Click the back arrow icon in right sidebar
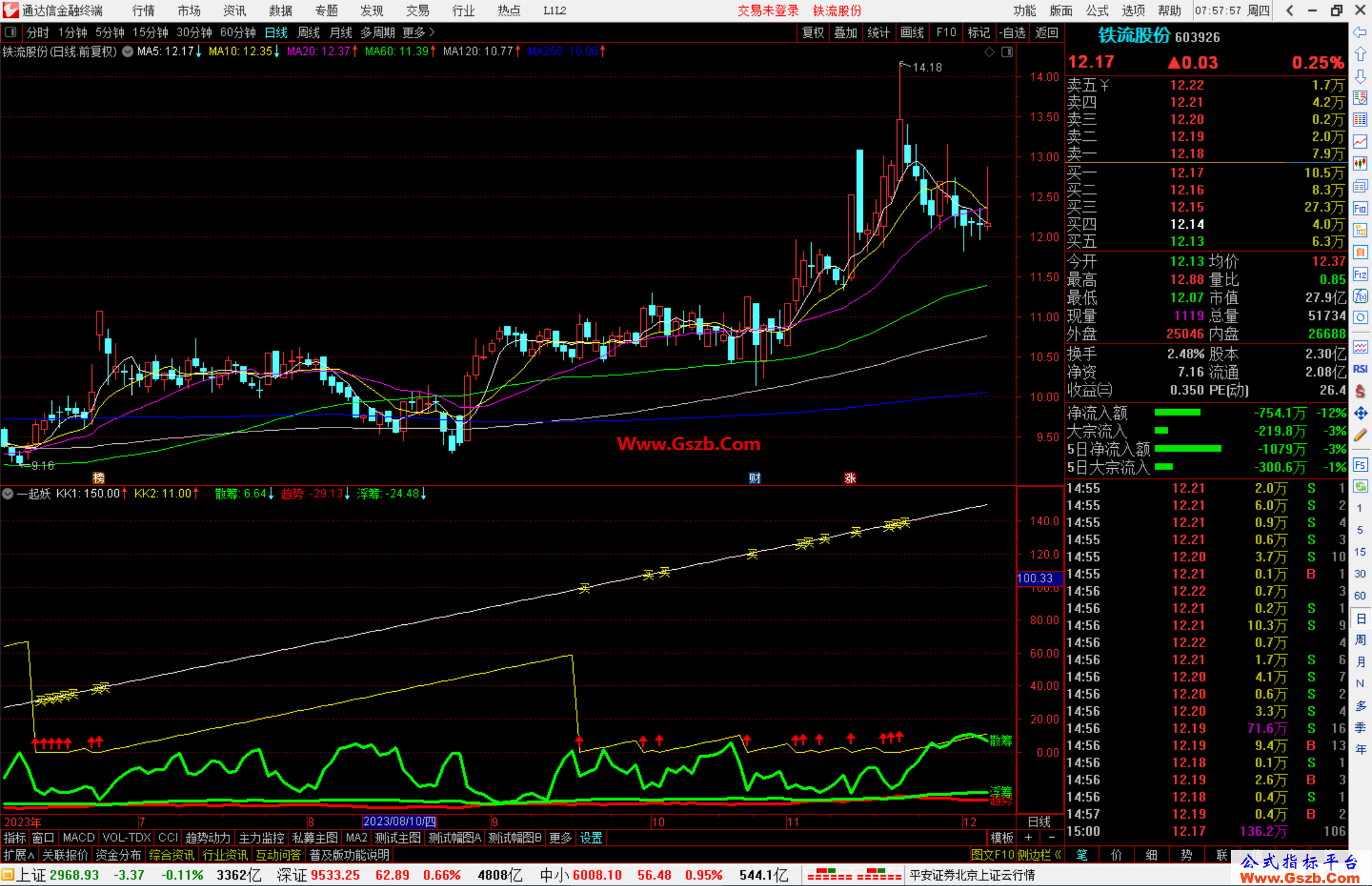This screenshot has width=1372, height=886. pyautogui.click(x=1360, y=32)
